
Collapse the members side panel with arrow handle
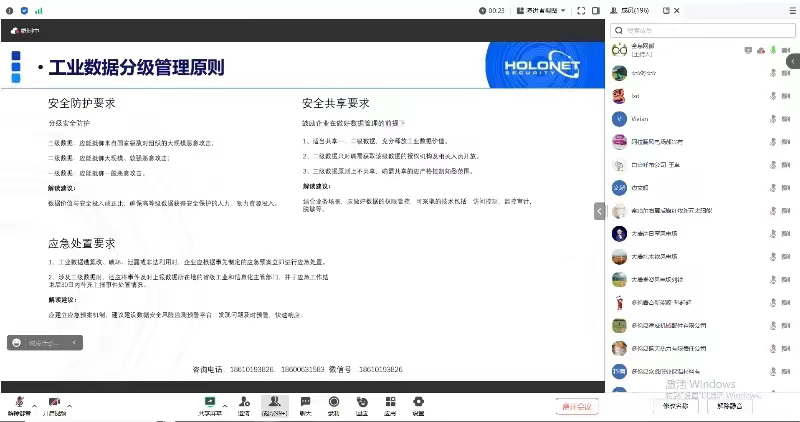(600, 211)
